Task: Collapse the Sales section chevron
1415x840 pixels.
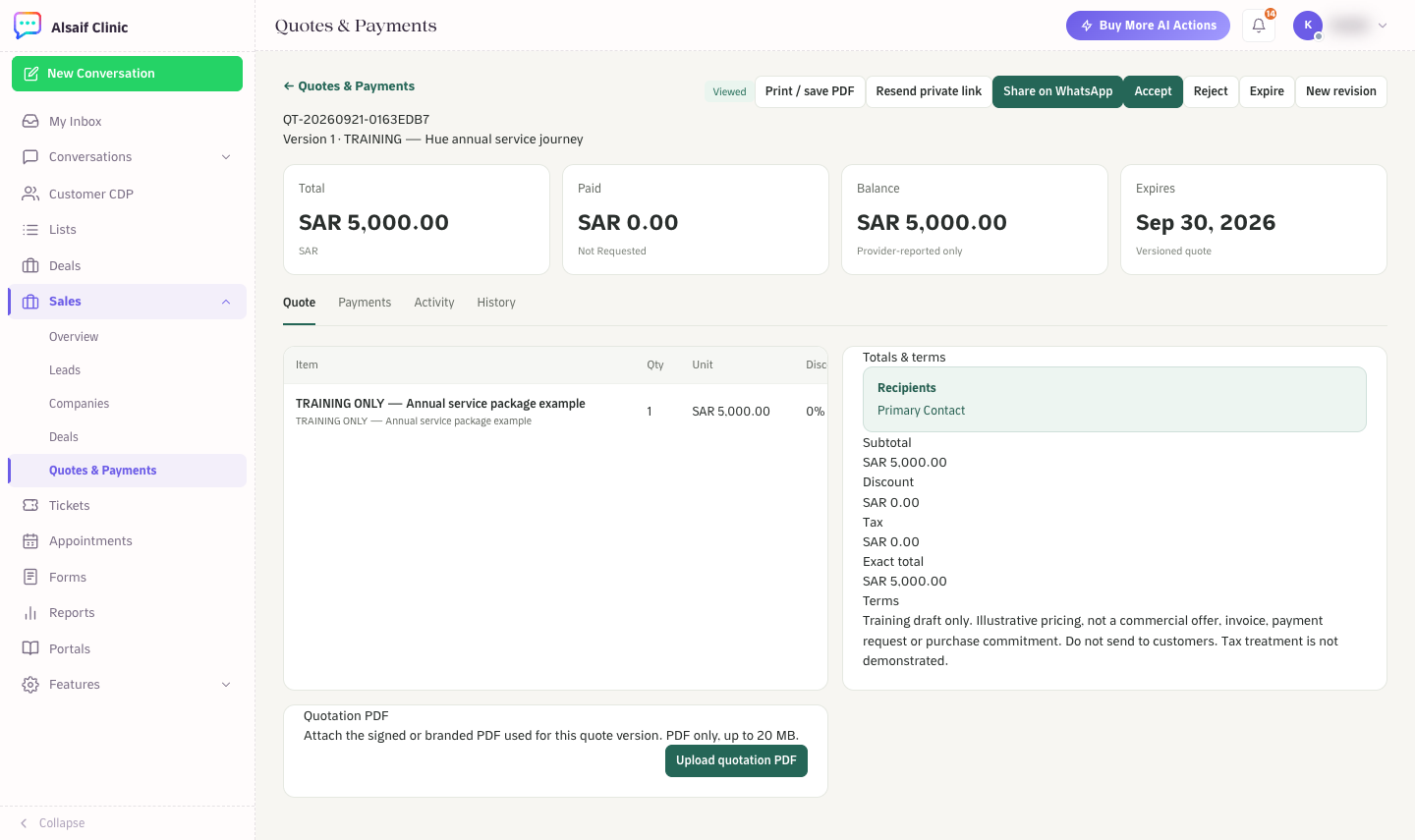Action: pyautogui.click(x=226, y=302)
